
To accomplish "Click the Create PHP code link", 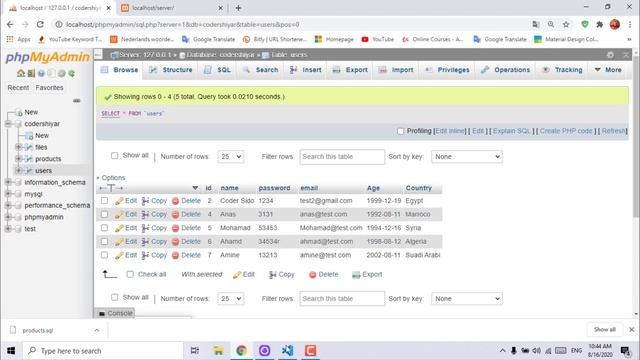I will pyautogui.click(x=566, y=131).
